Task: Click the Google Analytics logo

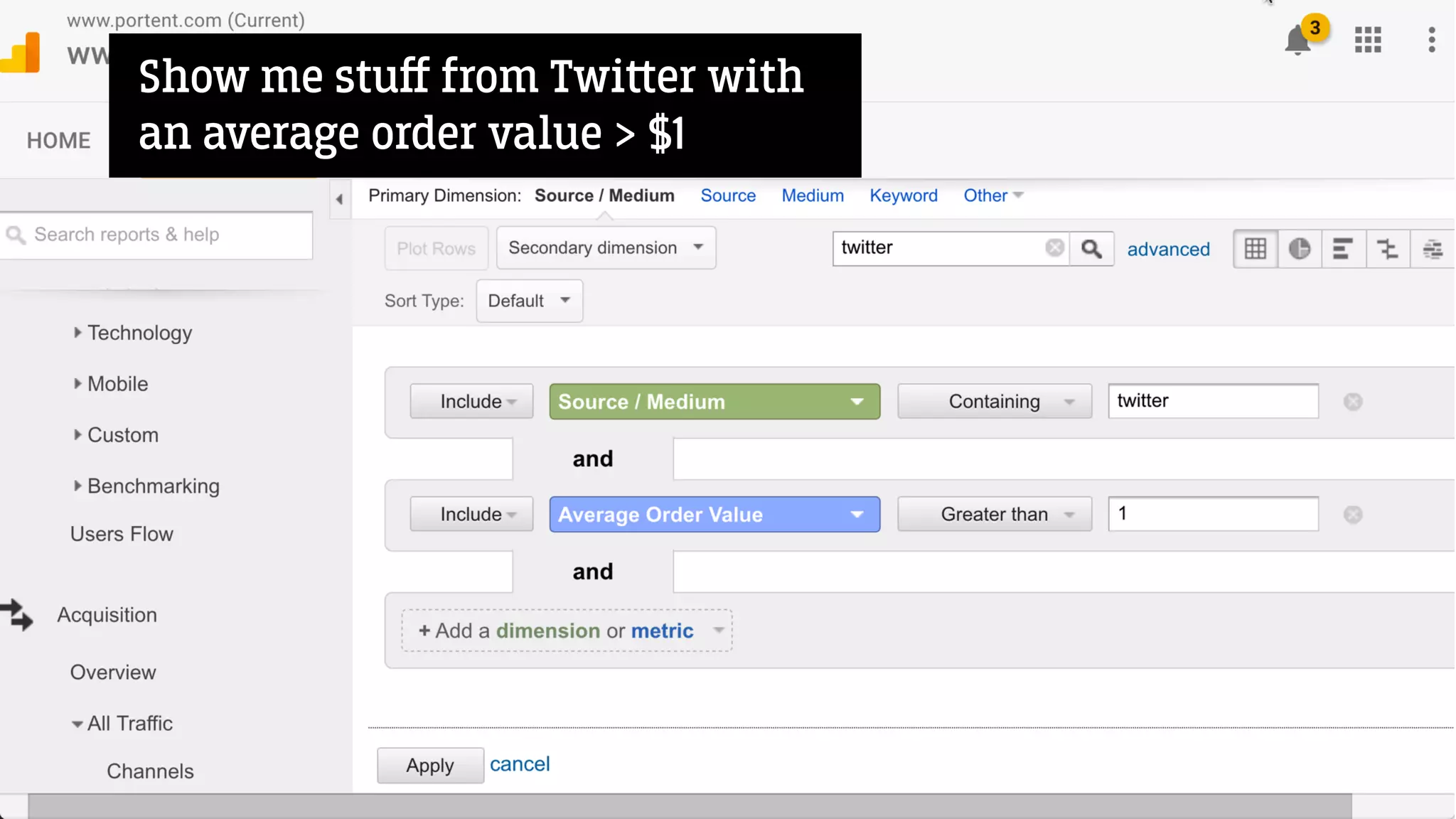Action: pyautogui.click(x=20, y=53)
